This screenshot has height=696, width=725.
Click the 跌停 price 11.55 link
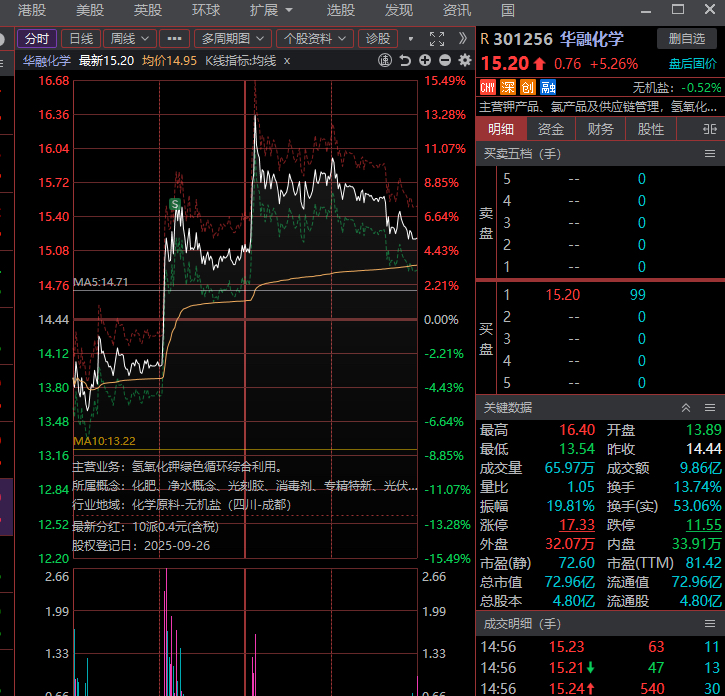click(703, 525)
